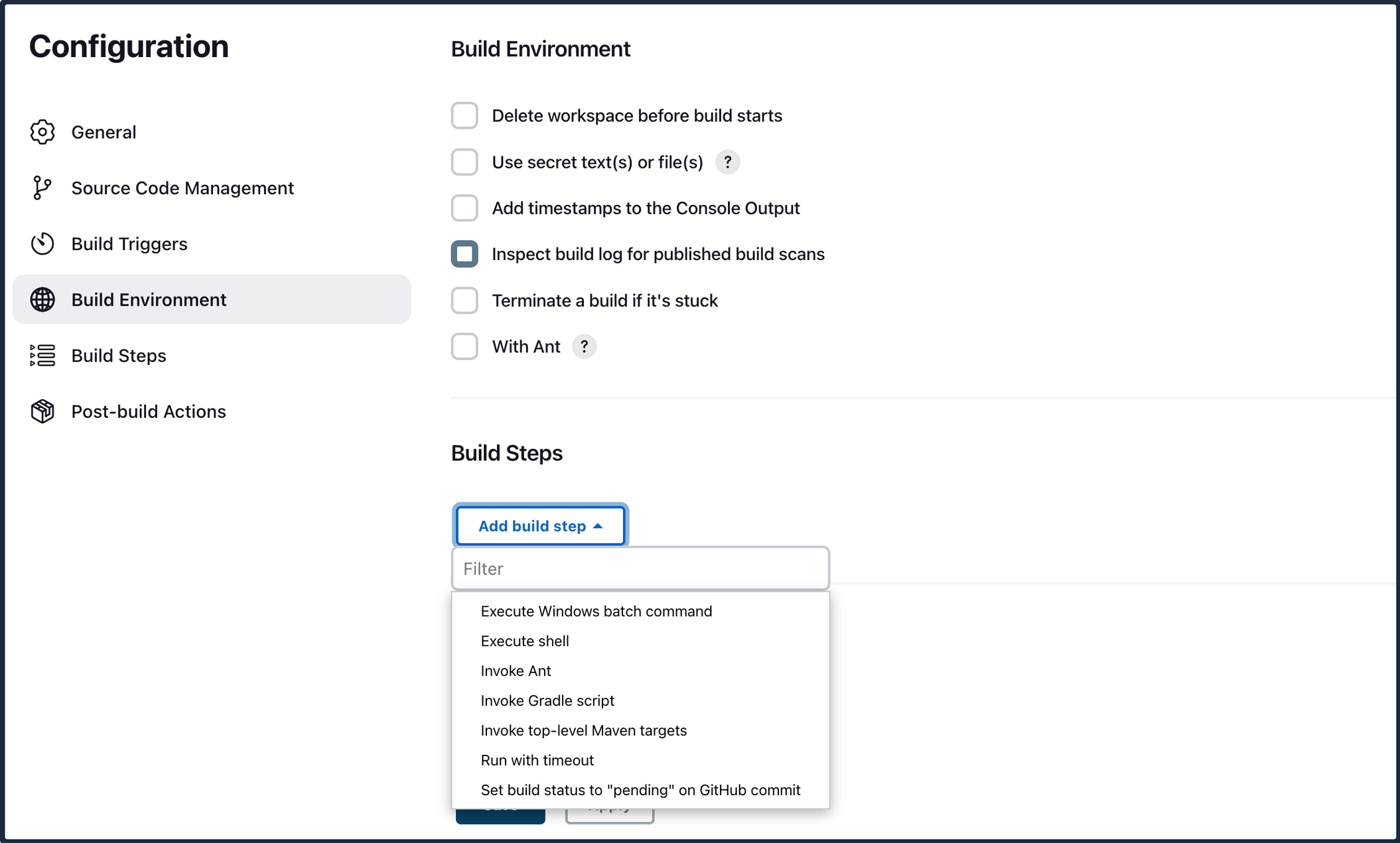Click the Build Environment globe icon
The width and height of the screenshot is (1400, 843).
click(42, 300)
